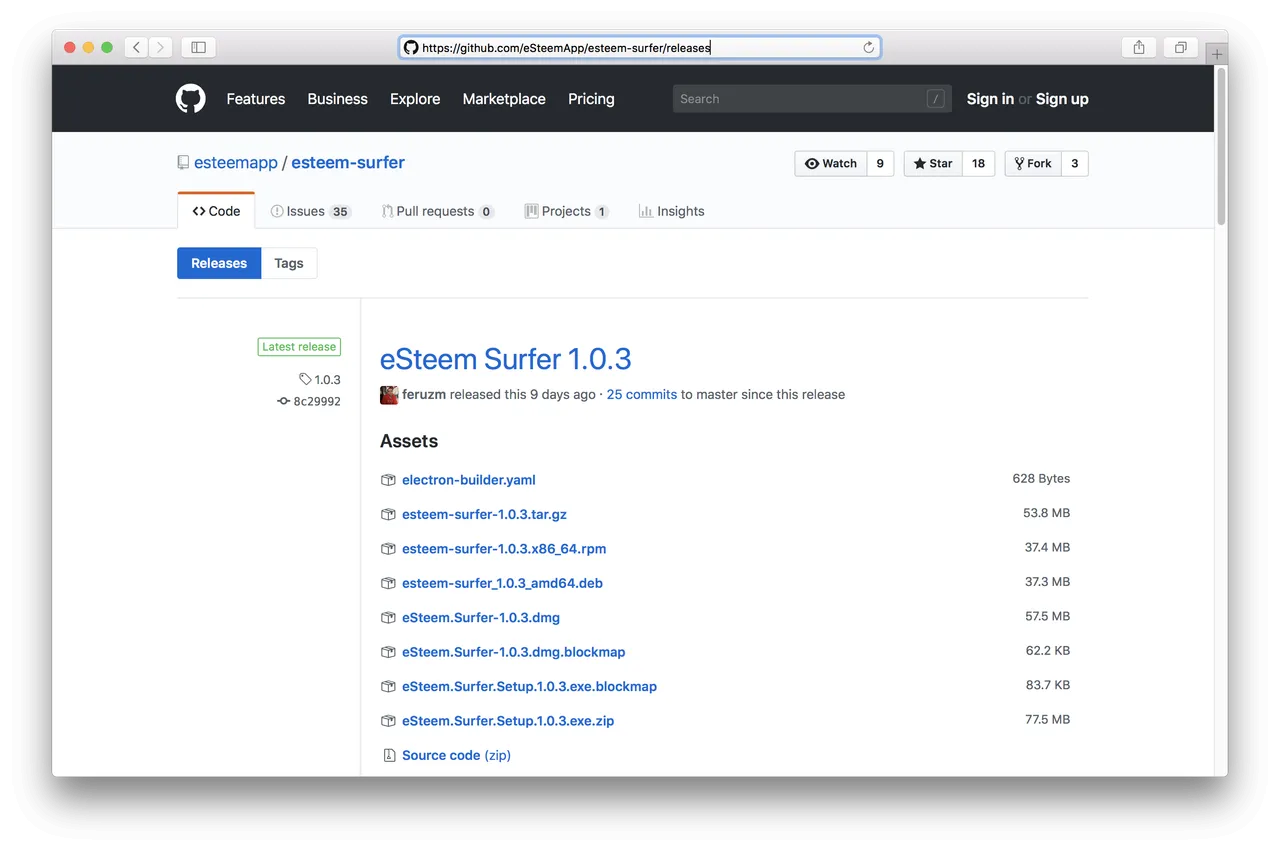This screenshot has width=1280, height=851.
Task: Open the 25 commits link
Action: pos(642,395)
